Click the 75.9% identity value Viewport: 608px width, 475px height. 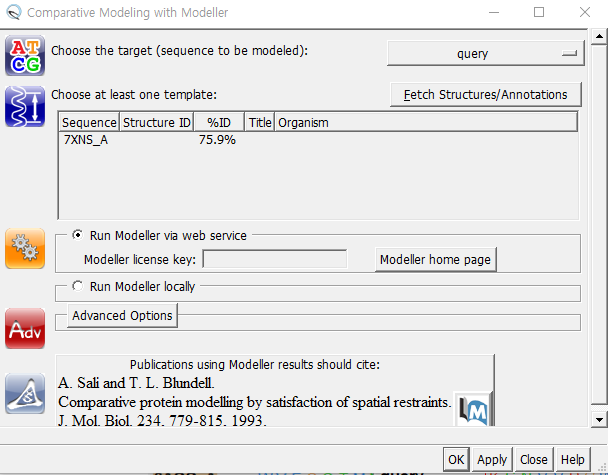[x=217, y=140]
